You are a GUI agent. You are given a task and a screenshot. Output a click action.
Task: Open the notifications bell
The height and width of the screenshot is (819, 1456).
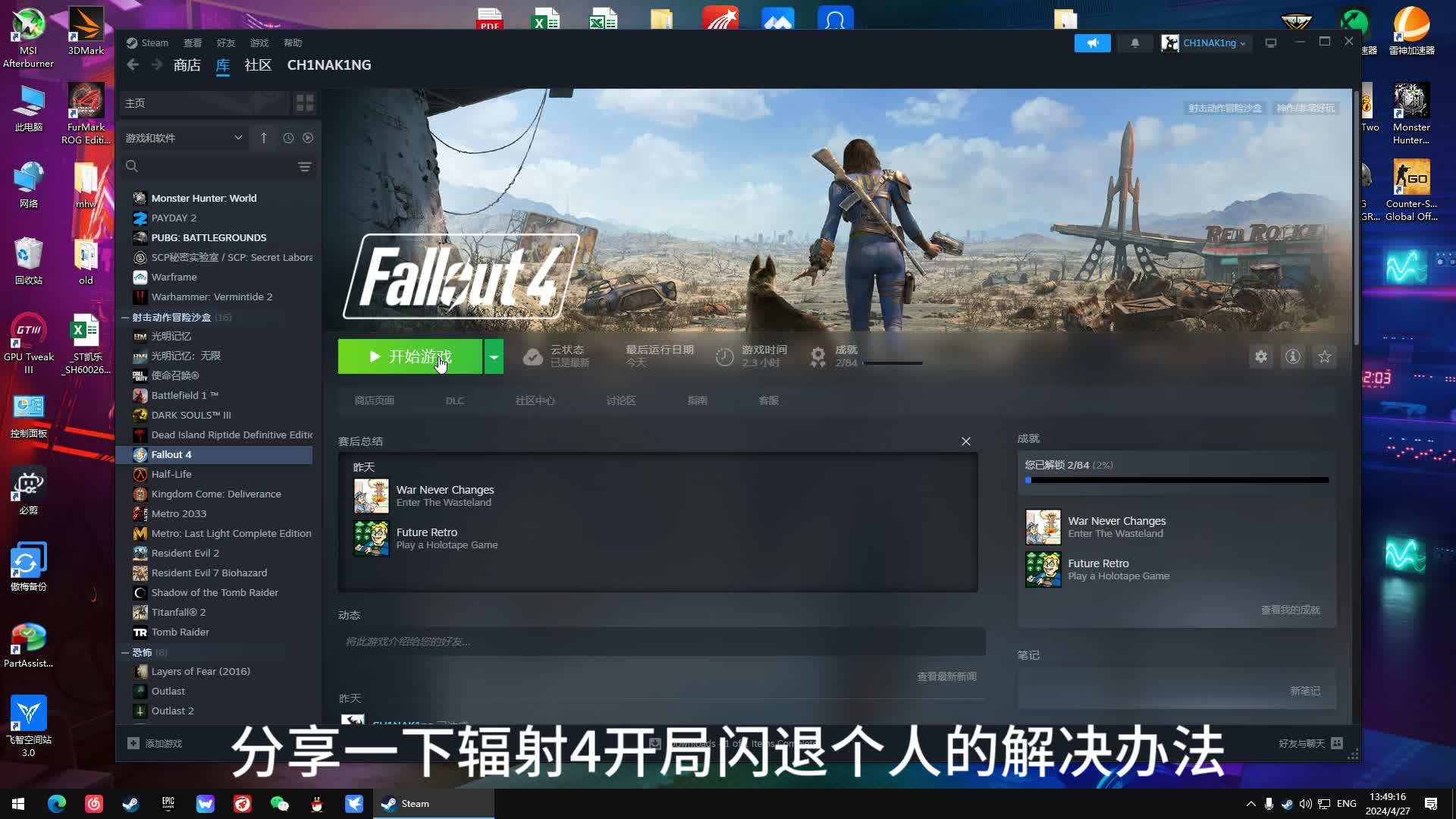point(1135,43)
